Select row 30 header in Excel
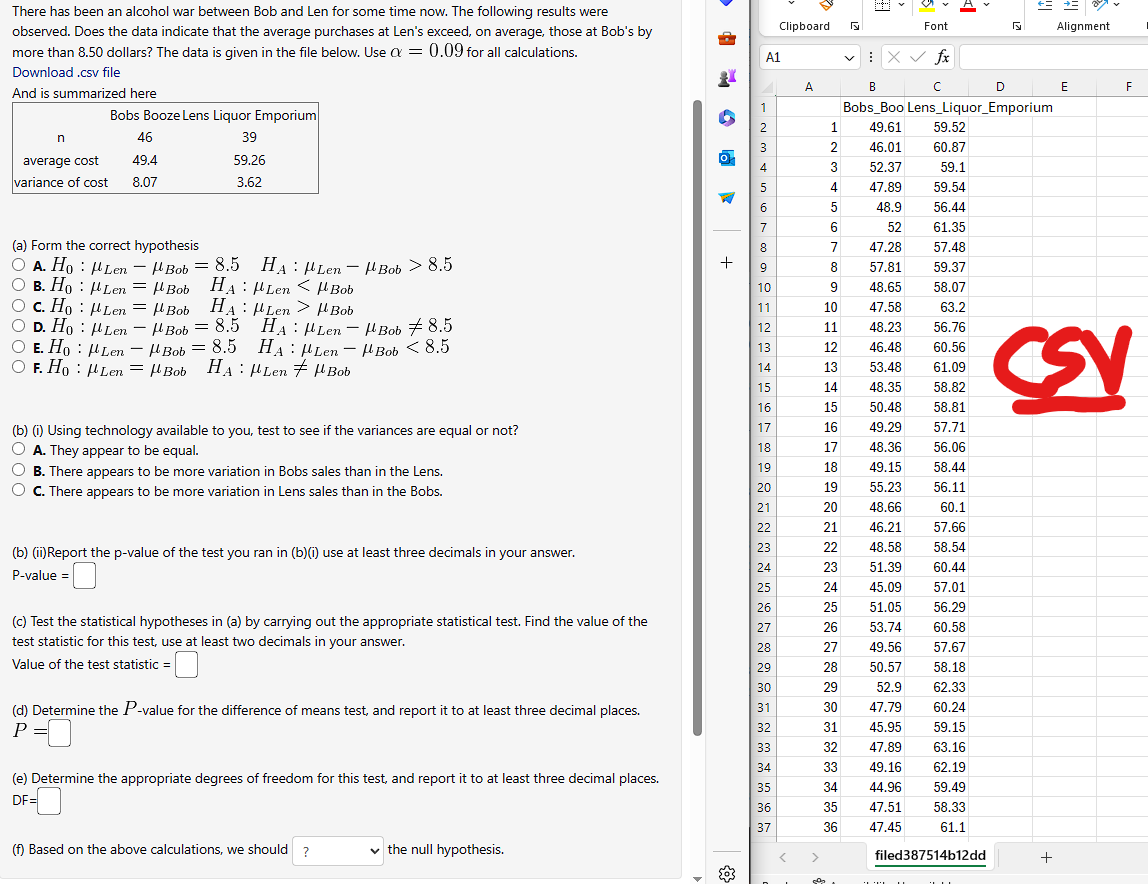Viewport: 1148px width, 884px height. coord(764,687)
